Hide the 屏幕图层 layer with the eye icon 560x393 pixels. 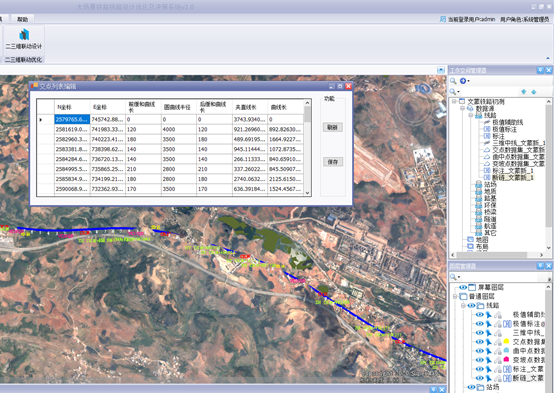(x=463, y=287)
